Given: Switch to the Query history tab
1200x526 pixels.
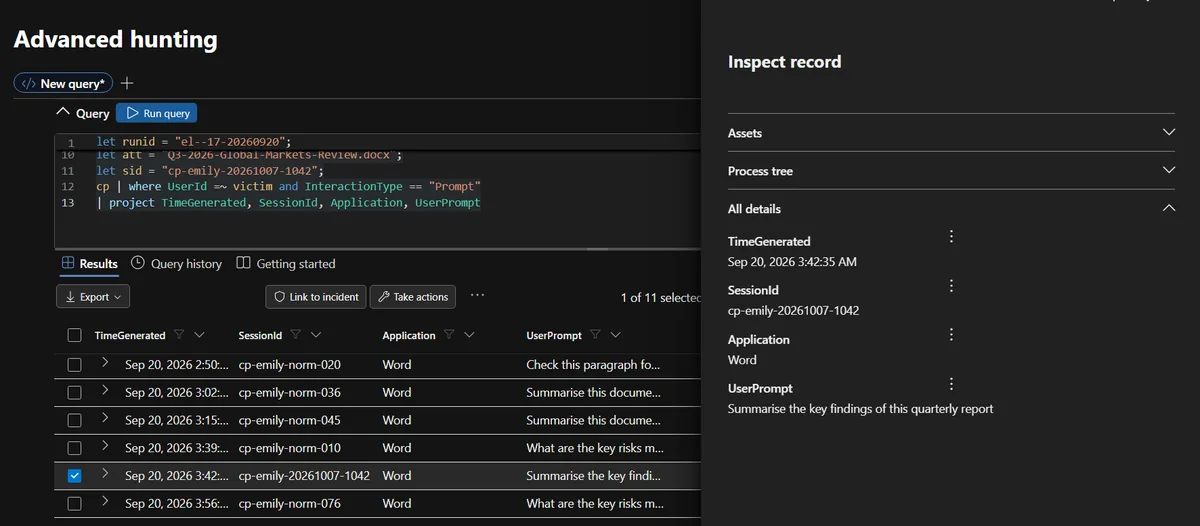Looking at the screenshot, I should pyautogui.click(x=177, y=264).
